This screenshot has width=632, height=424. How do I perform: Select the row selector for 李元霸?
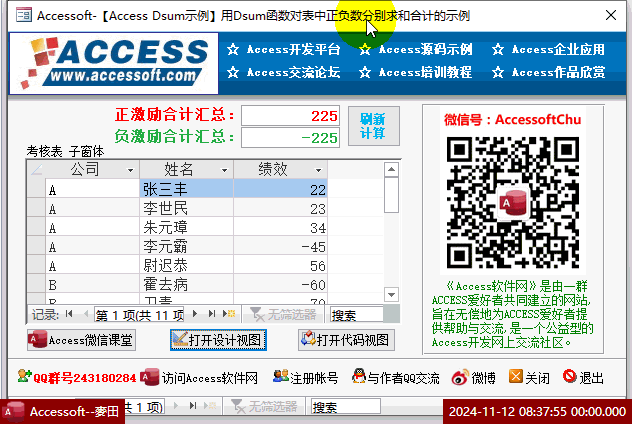[36, 246]
